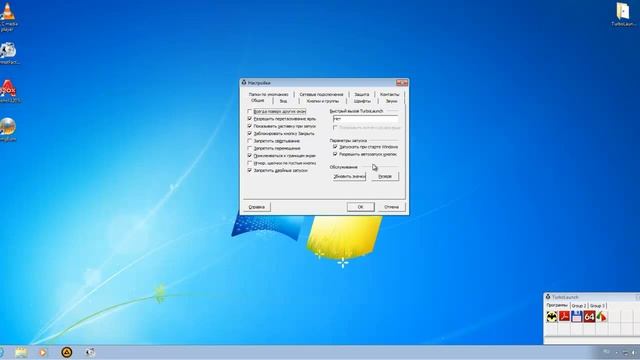
Task: Open the 'Защита' tab
Action: pos(362,94)
